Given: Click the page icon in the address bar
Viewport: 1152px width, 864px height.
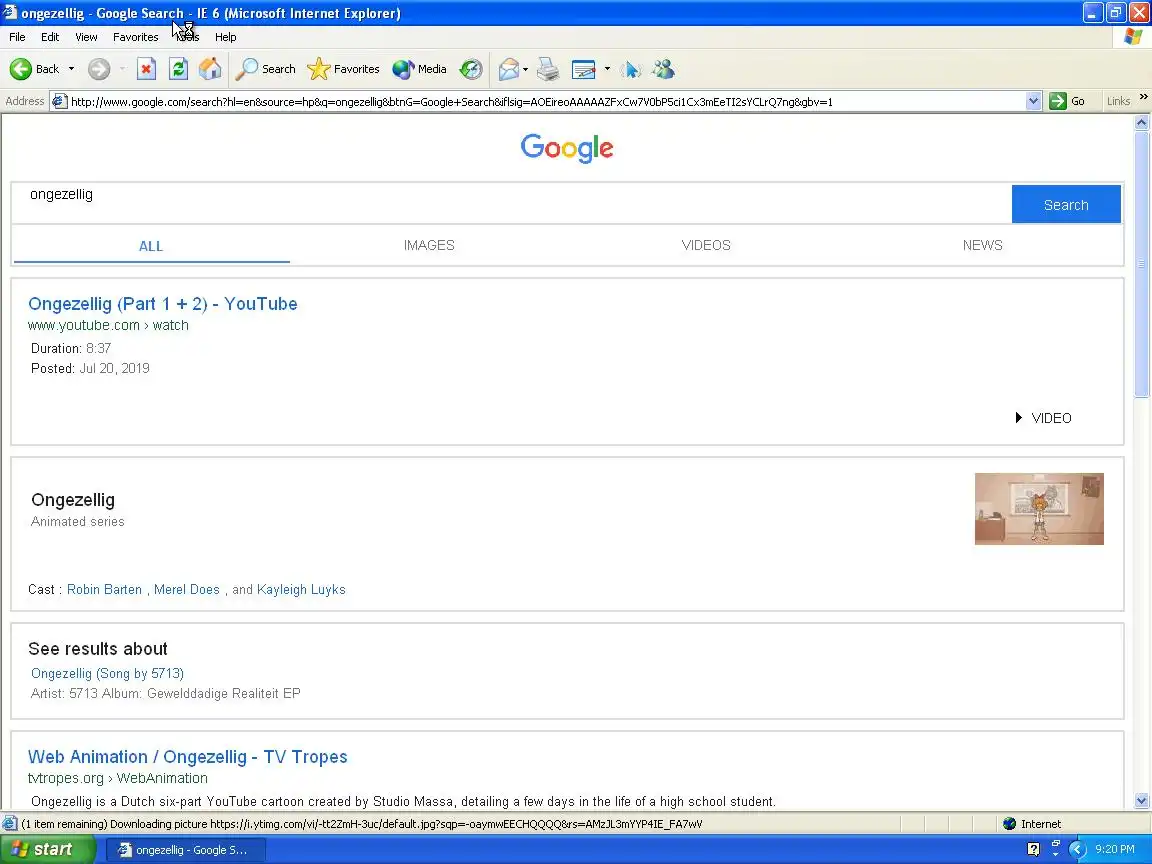Looking at the screenshot, I should pos(60,101).
